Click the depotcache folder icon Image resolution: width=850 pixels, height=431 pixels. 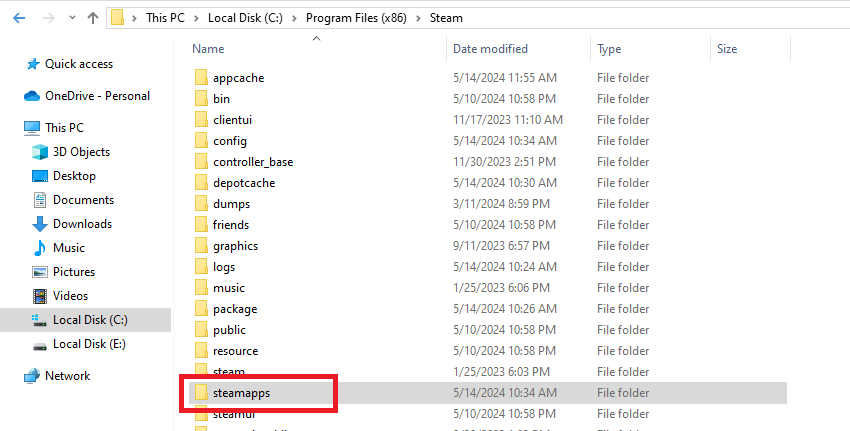pos(201,183)
